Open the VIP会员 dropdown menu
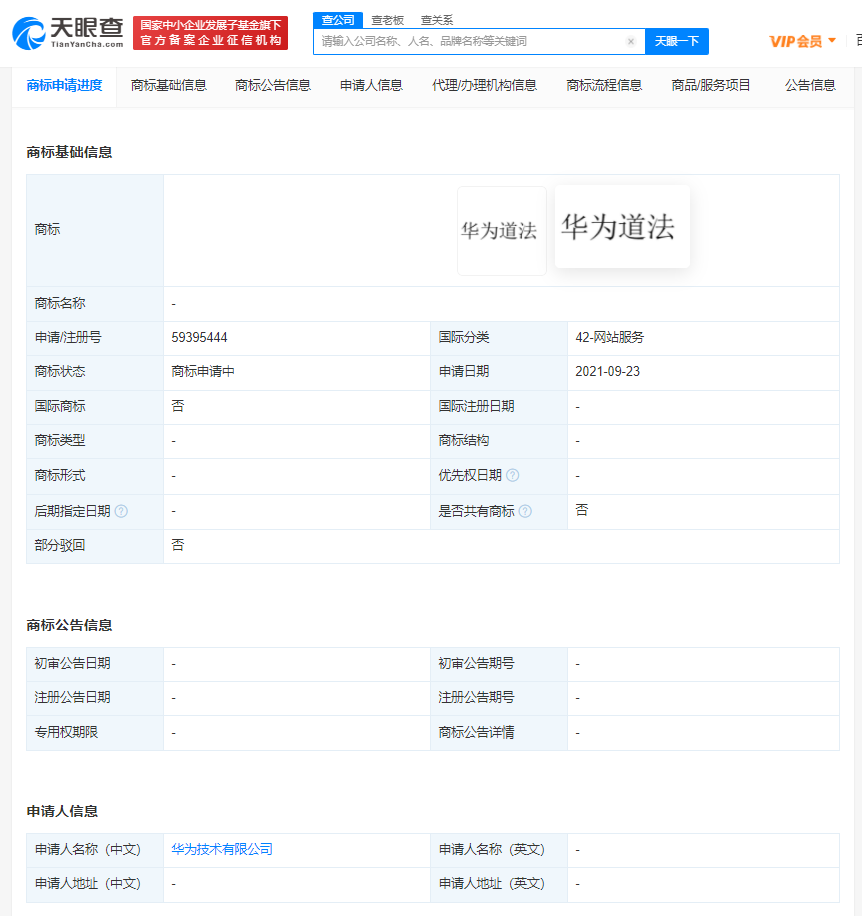This screenshot has height=916, width=862. pos(802,41)
